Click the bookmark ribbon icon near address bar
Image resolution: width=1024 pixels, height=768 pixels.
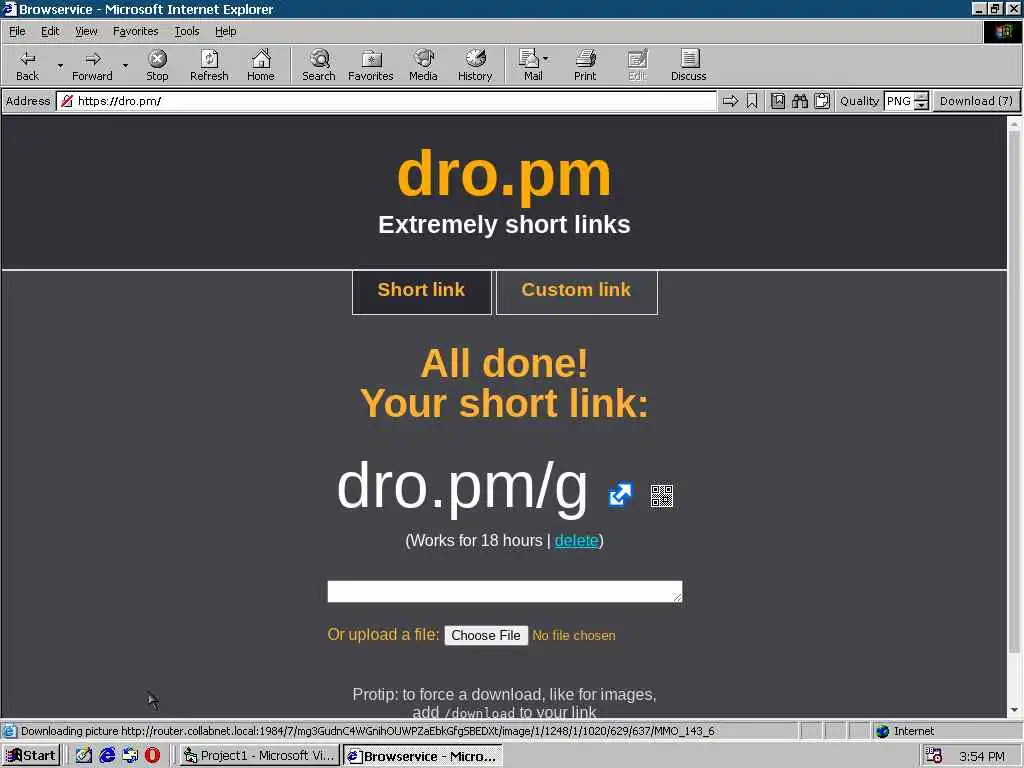(752, 101)
